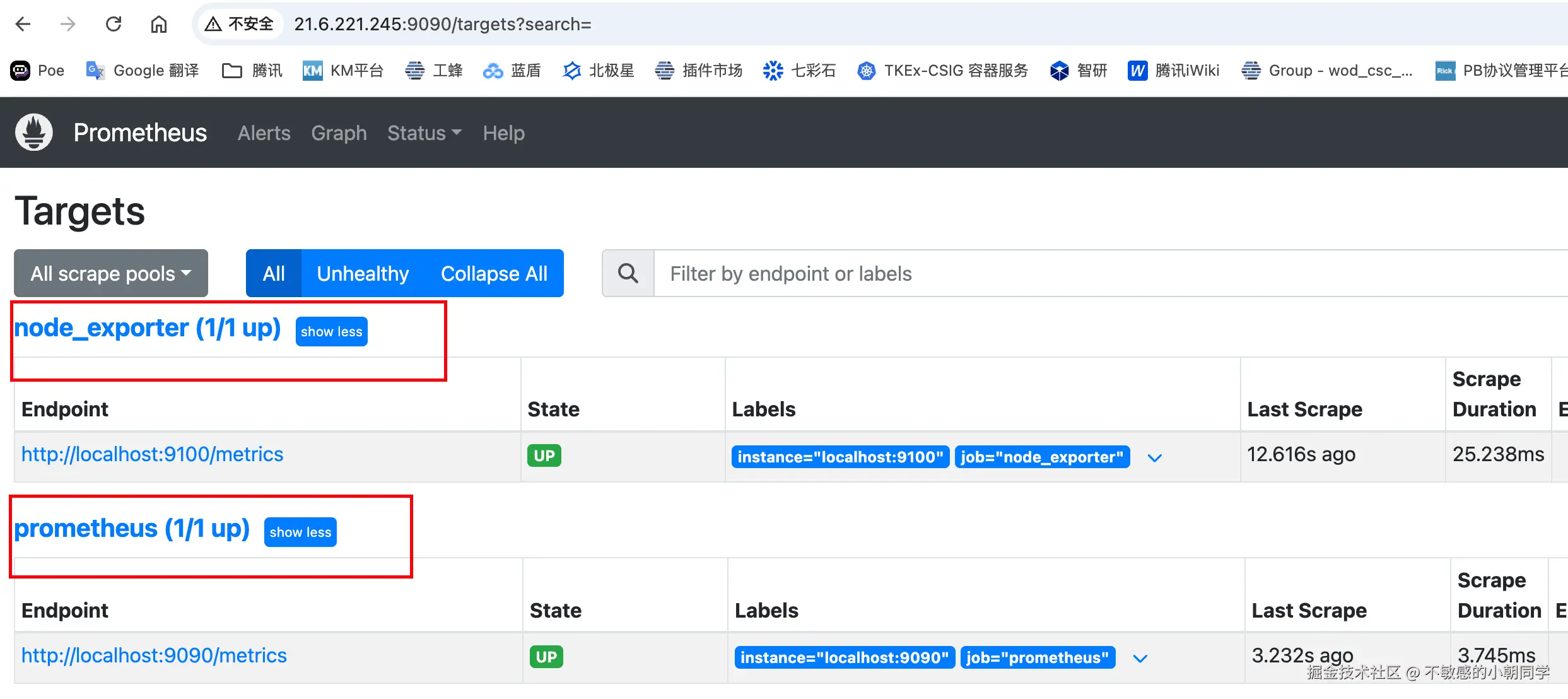Screen dimensions: 1568x699
Task: Open the All scrape pools dropdown
Action: click(111, 273)
